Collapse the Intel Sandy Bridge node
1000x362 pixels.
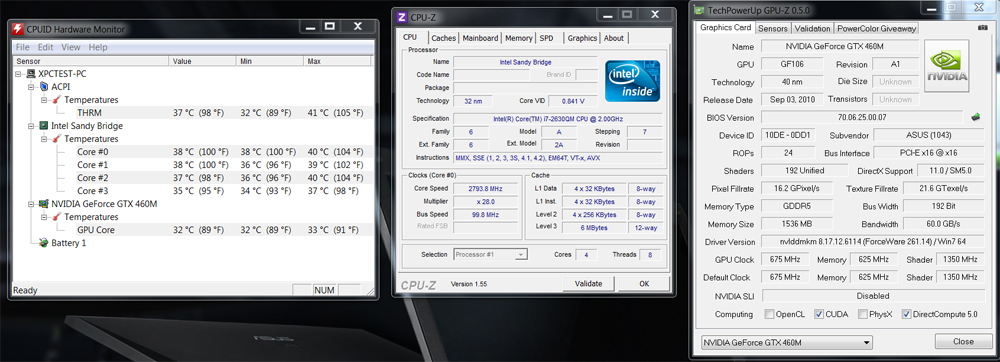(31, 126)
